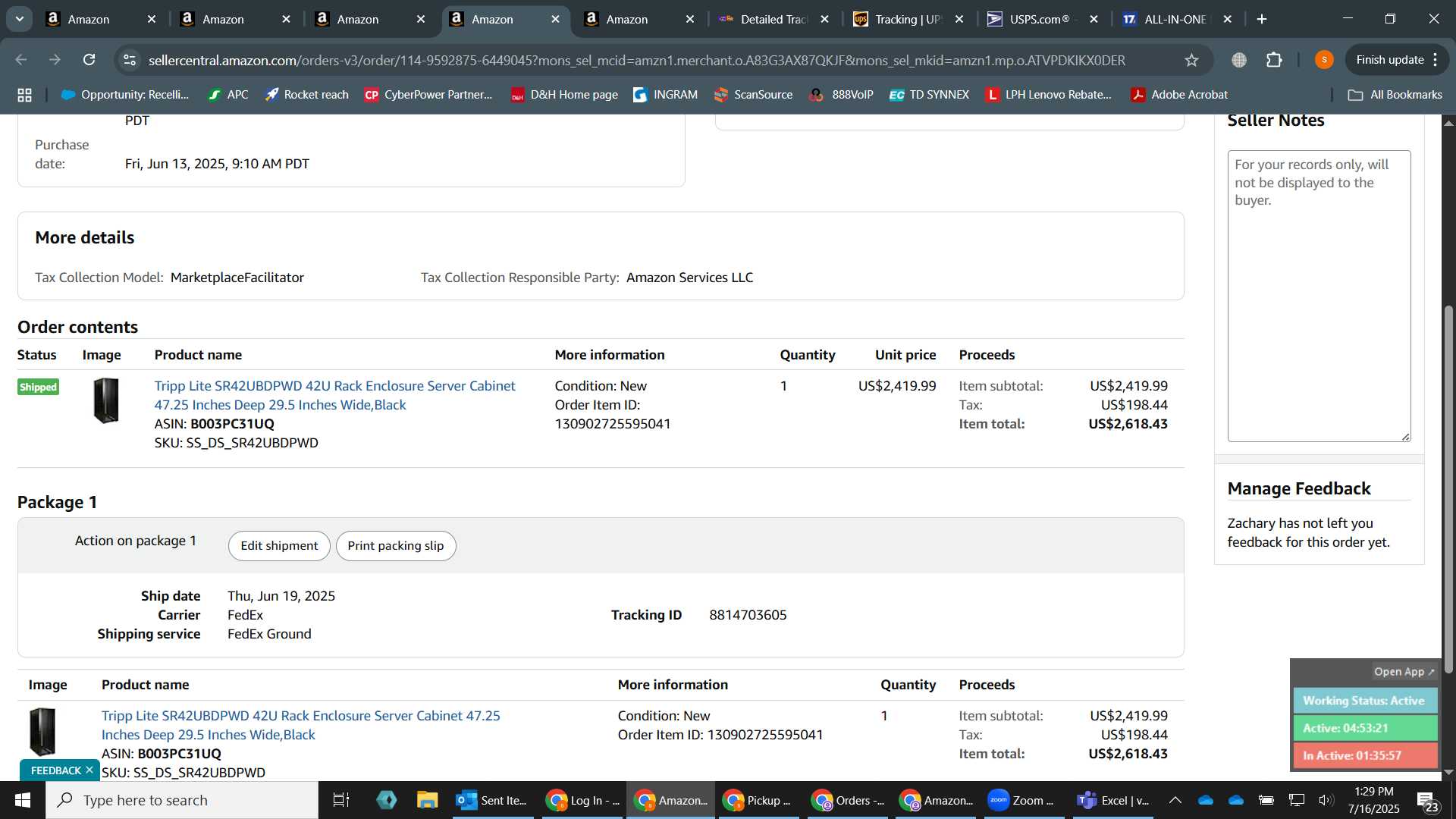Open the Chrome profile avatar

pos(1324,60)
